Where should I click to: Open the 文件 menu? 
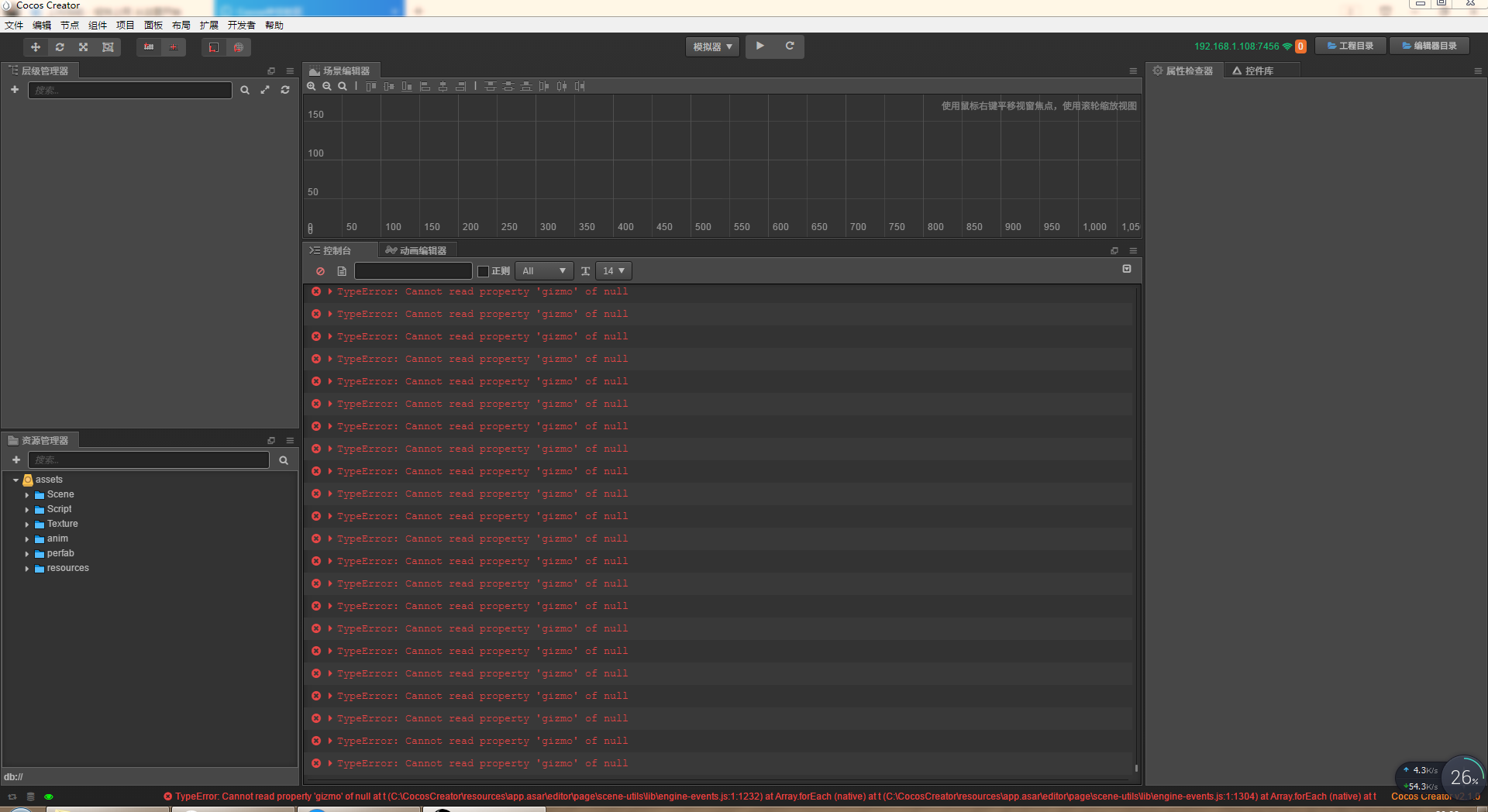point(14,26)
